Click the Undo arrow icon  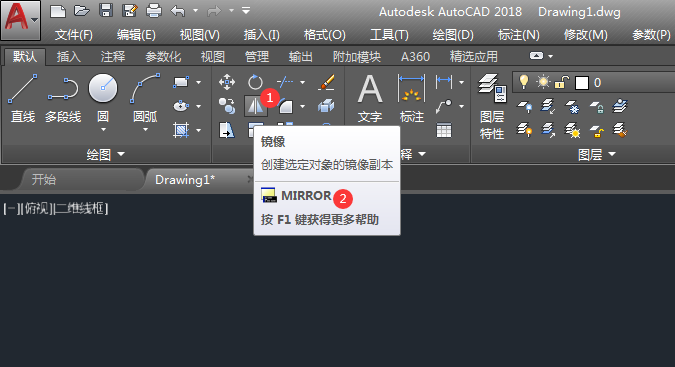tap(178, 11)
